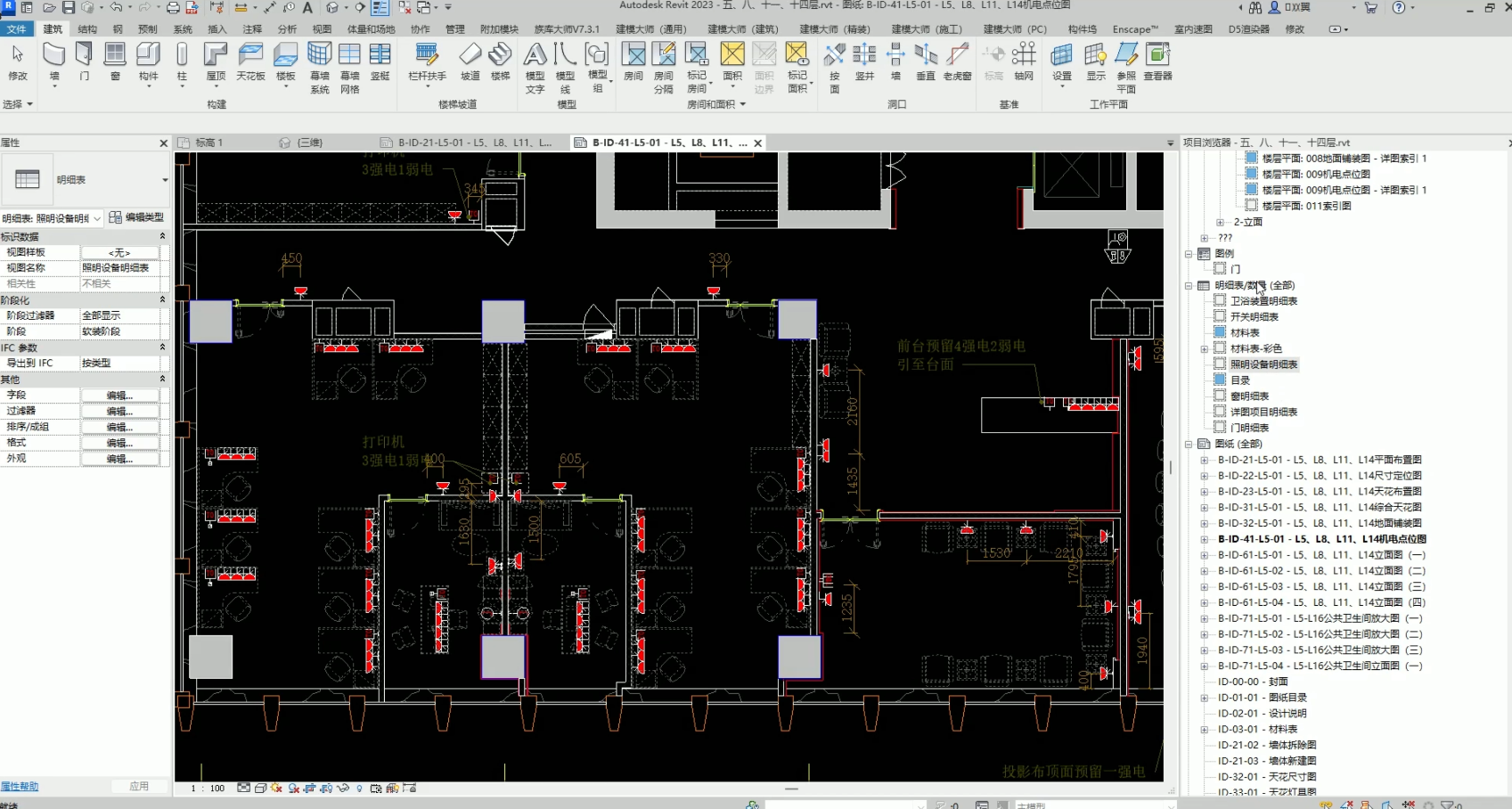Click the 编辑类型 button
This screenshot has width=1512, height=809.
136,217
